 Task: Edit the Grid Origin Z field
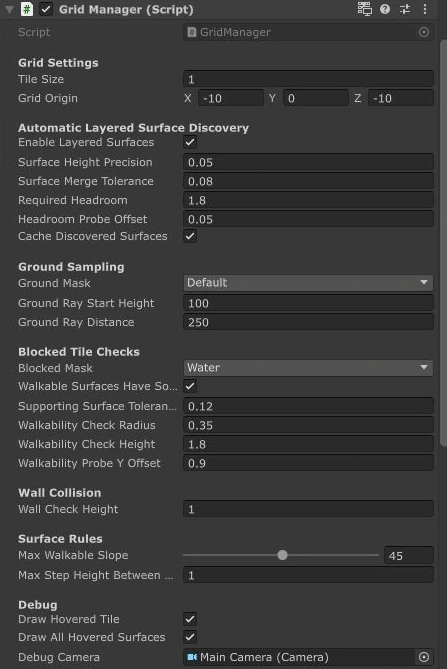(401, 99)
